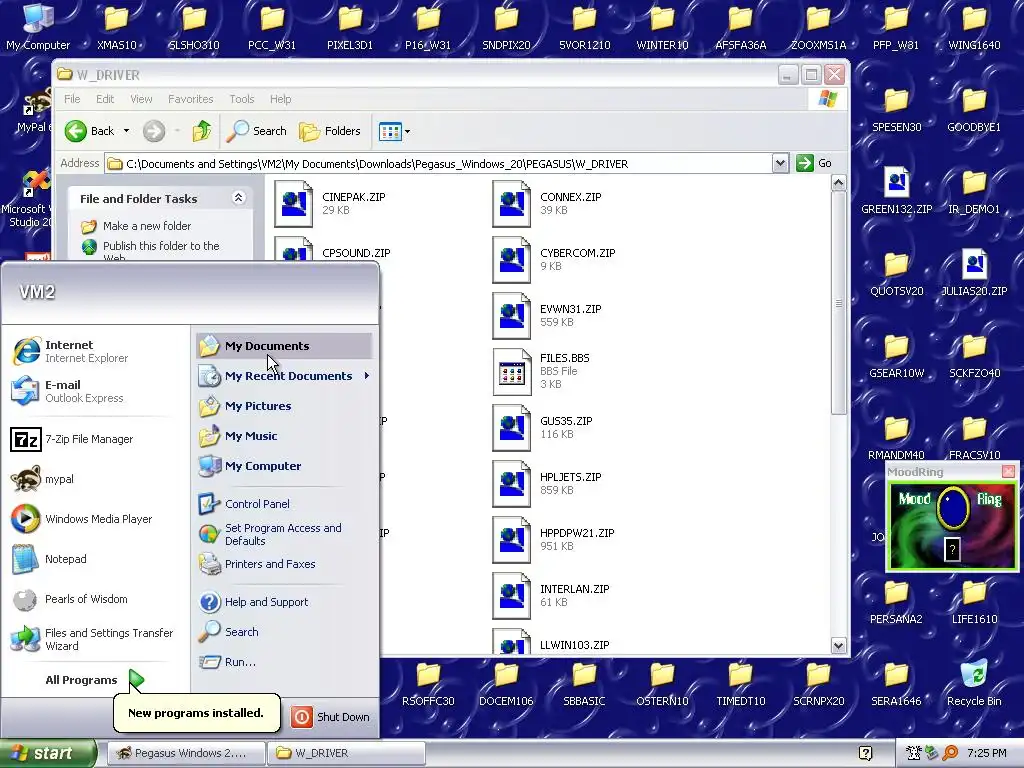Open My Computer from Start menu
Image resolution: width=1024 pixels, height=768 pixels.
[x=249, y=466]
